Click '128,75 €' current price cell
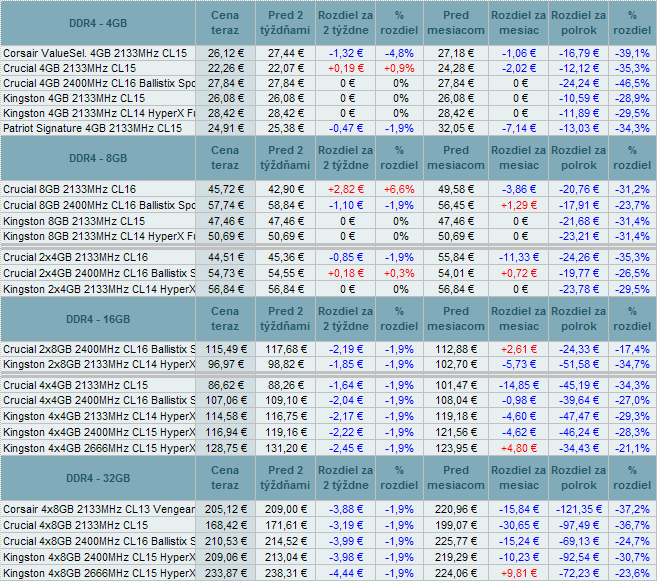Screen dimensions: 657x581 point(225,448)
